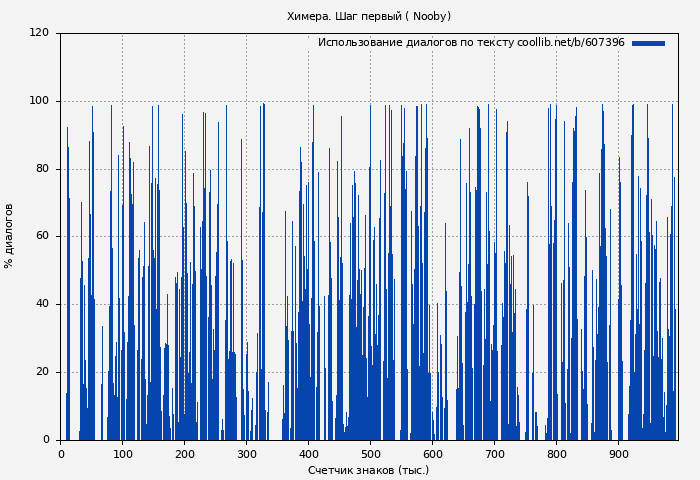Click the 300 tick on the x-axis
Viewport: 700px width, 480px height.
(247, 454)
